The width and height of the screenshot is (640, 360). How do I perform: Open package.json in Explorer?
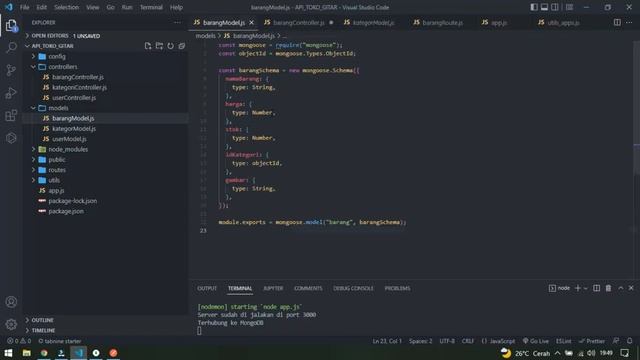(66, 211)
